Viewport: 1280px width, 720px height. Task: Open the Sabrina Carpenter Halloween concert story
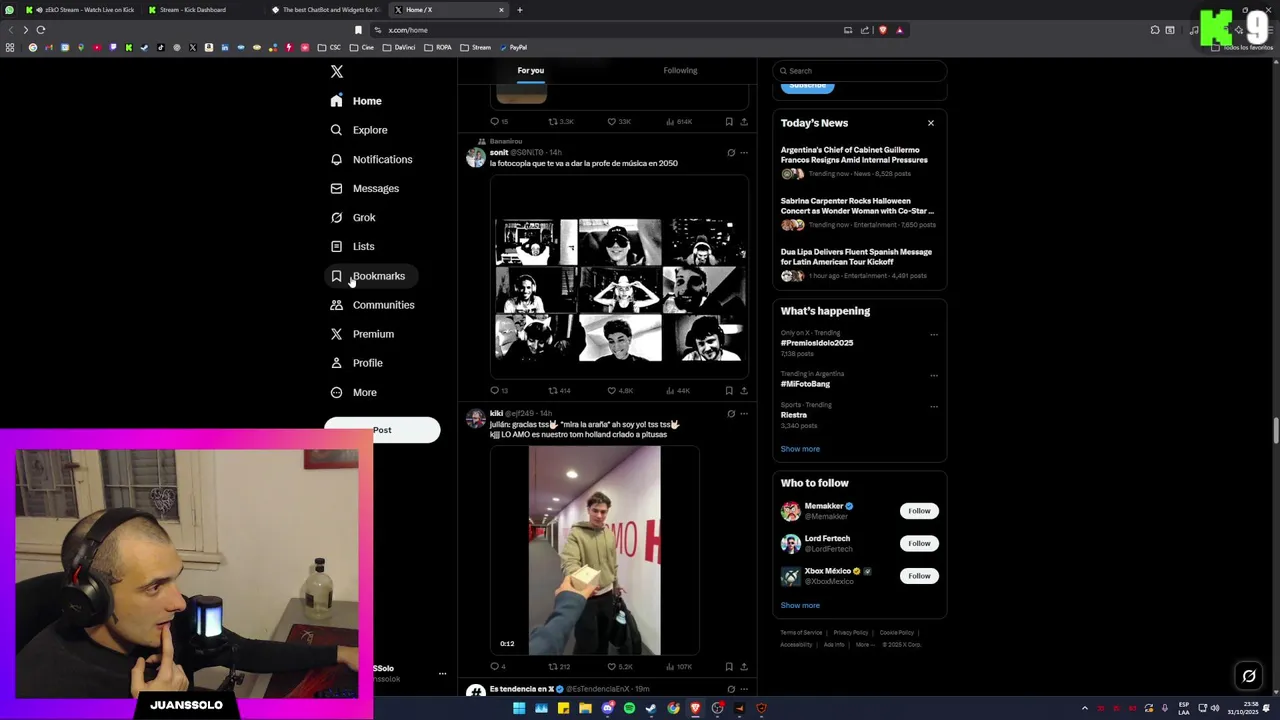[x=858, y=206]
